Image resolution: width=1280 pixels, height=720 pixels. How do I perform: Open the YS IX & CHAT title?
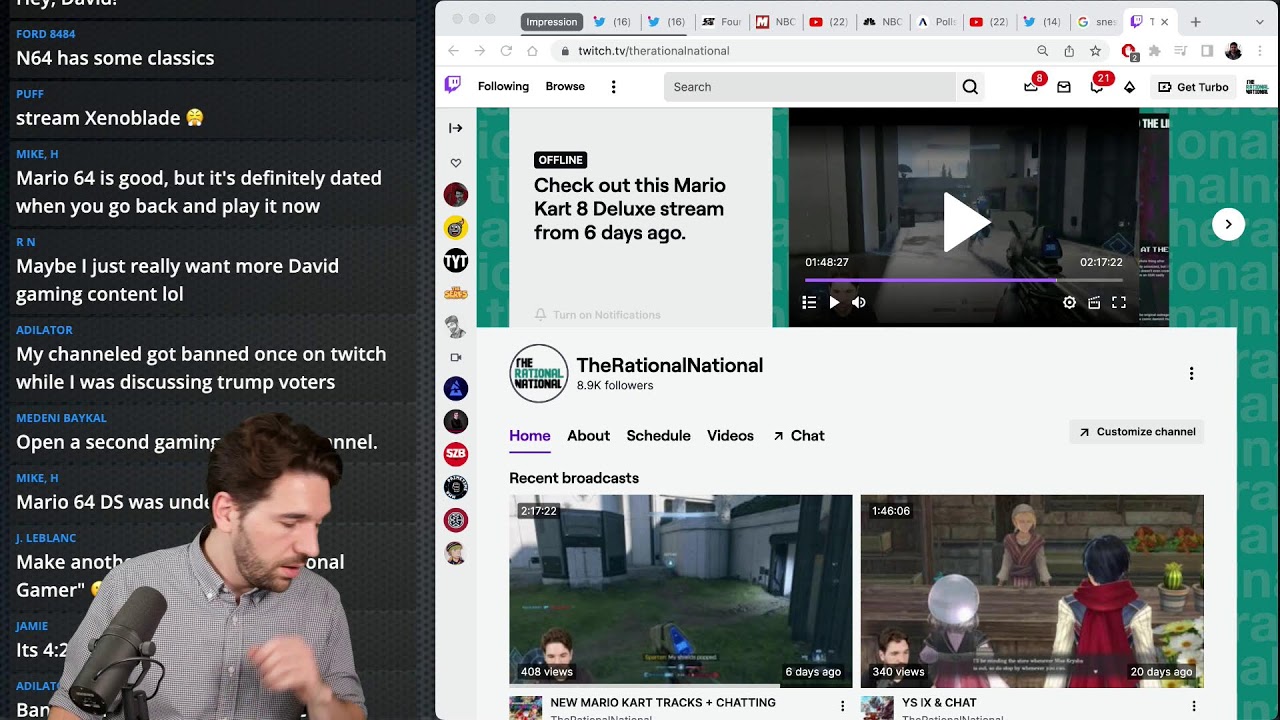click(939, 703)
